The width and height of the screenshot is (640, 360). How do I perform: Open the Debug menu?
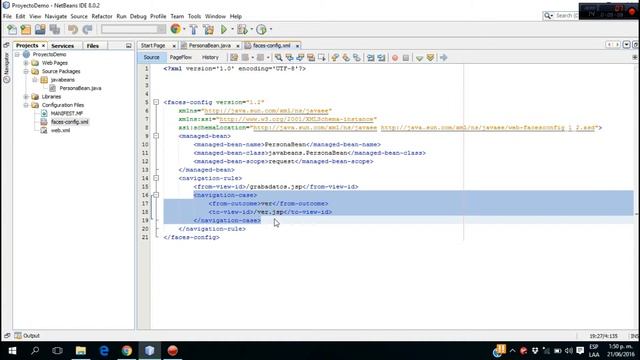[x=138, y=16]
